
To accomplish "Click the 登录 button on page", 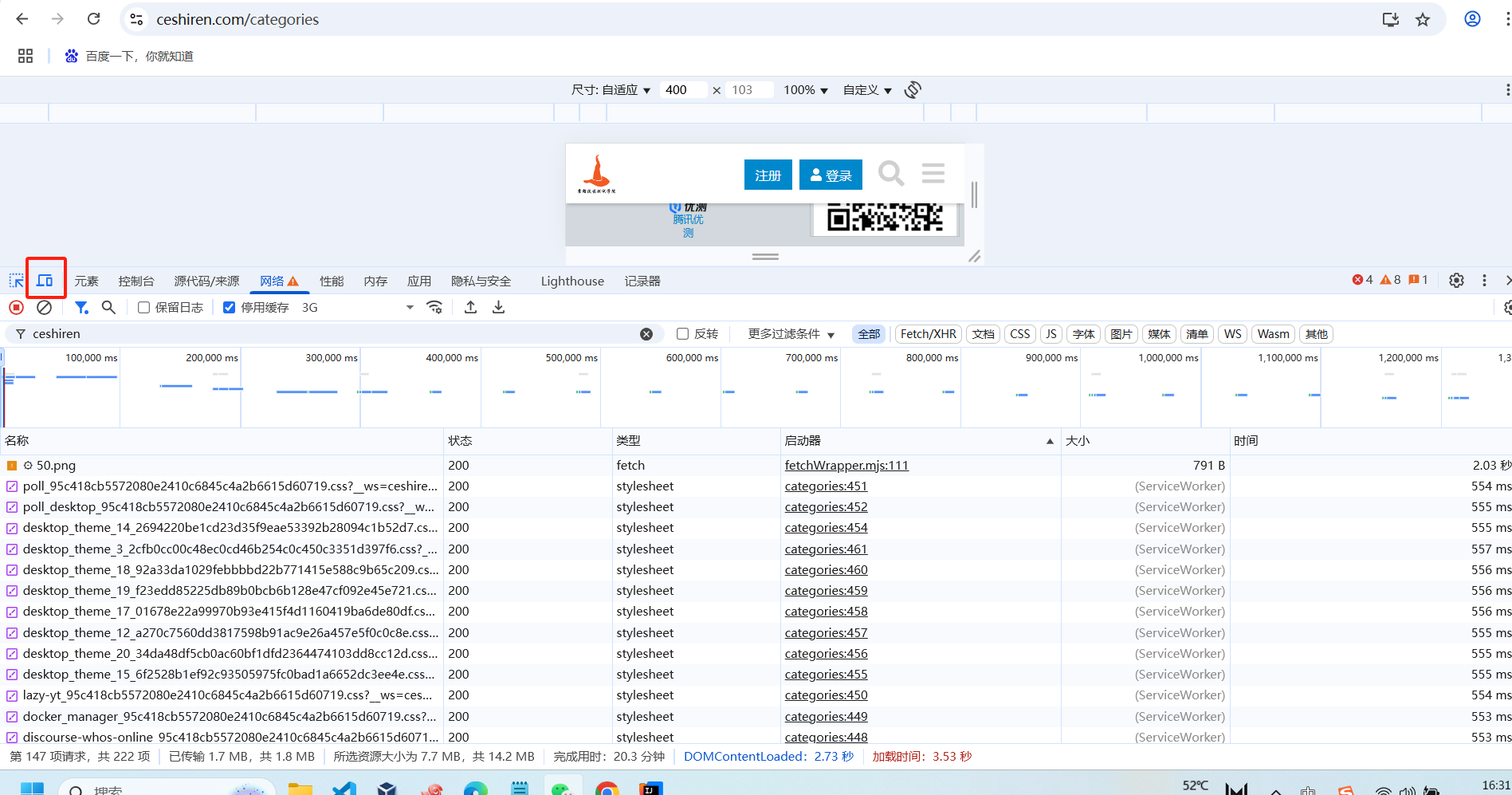I will [x=831, y=175].
